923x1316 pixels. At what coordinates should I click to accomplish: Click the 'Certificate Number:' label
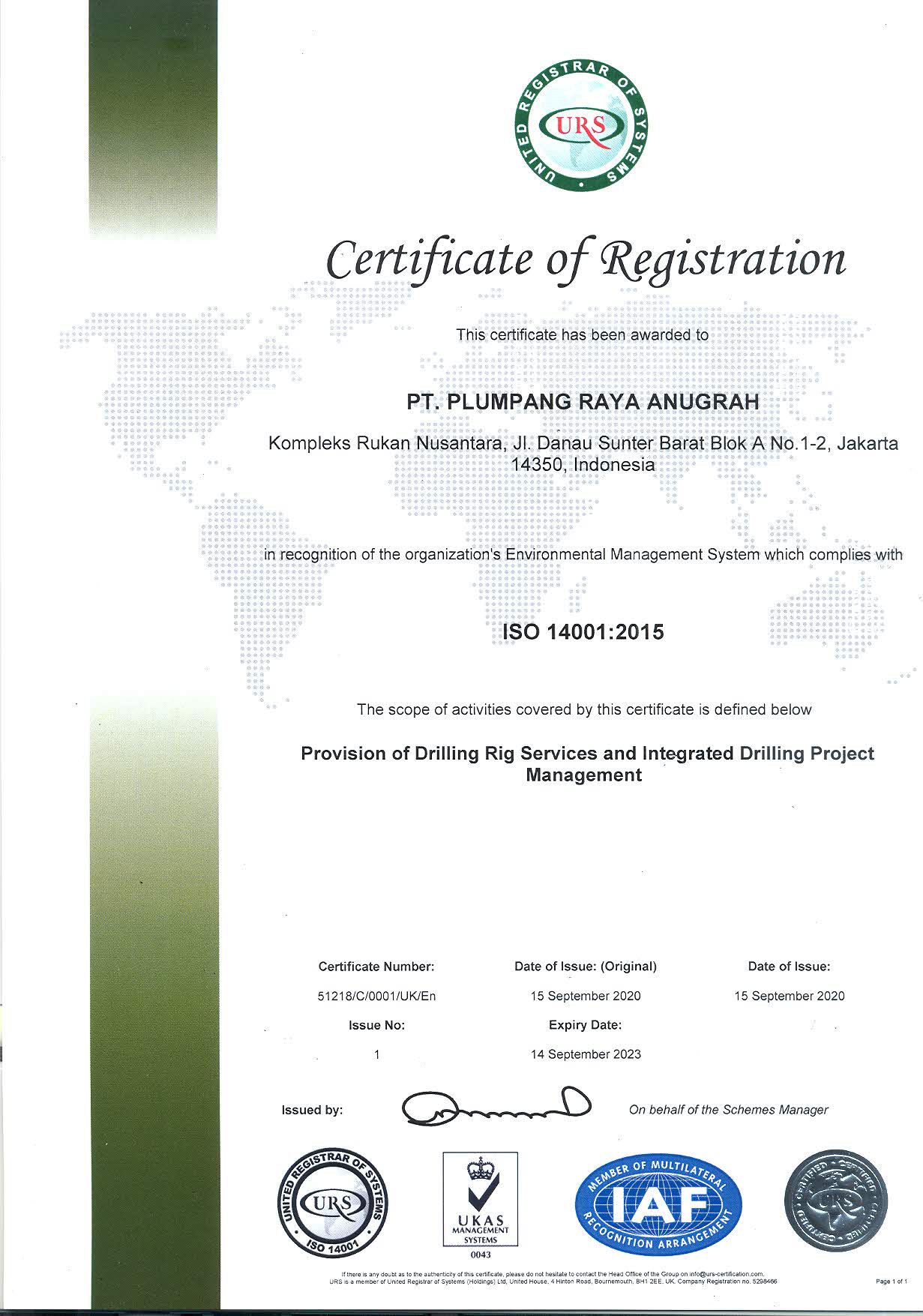point(376,967)
